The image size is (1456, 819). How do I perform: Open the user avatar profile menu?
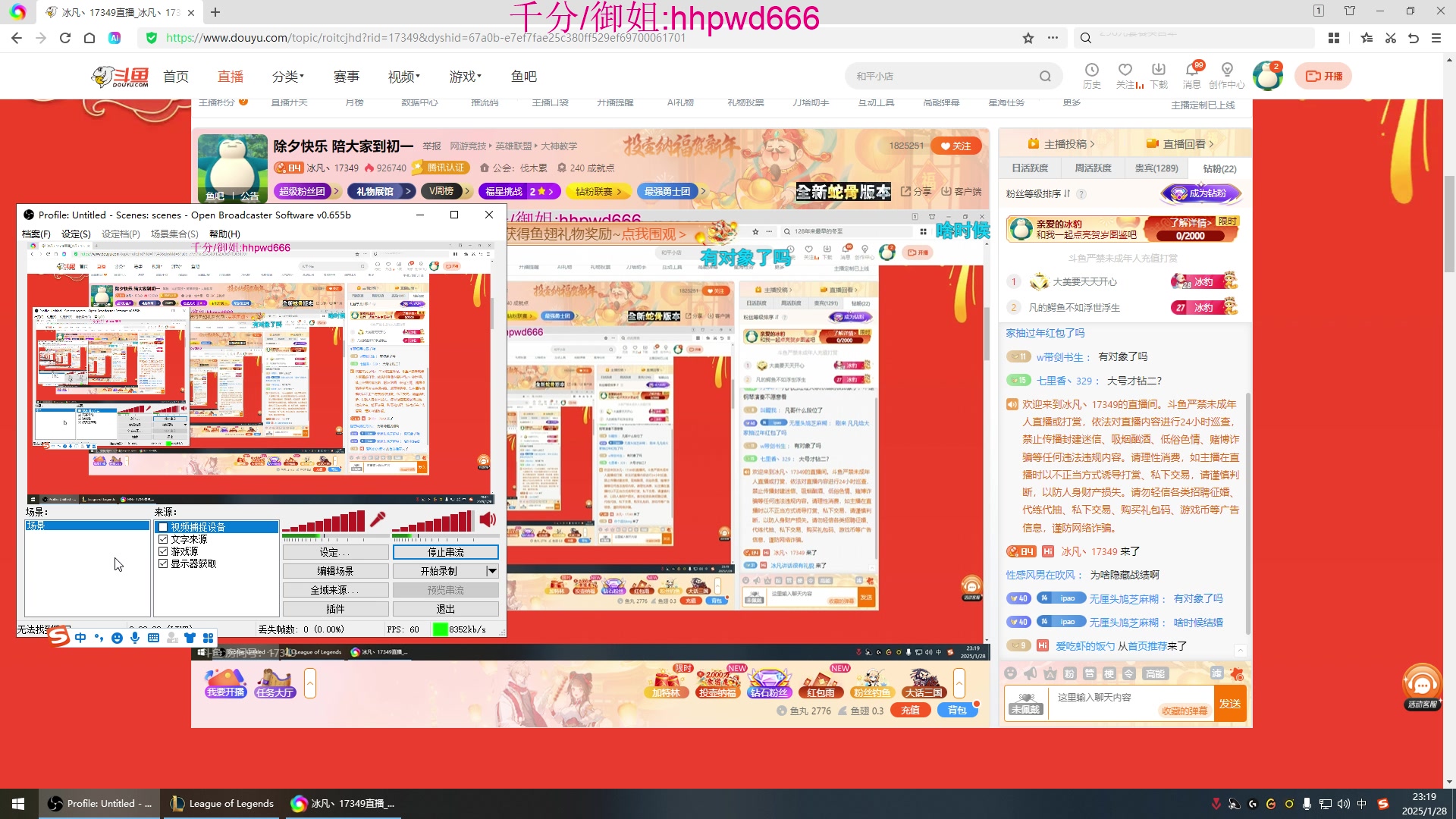(1267, 76)
